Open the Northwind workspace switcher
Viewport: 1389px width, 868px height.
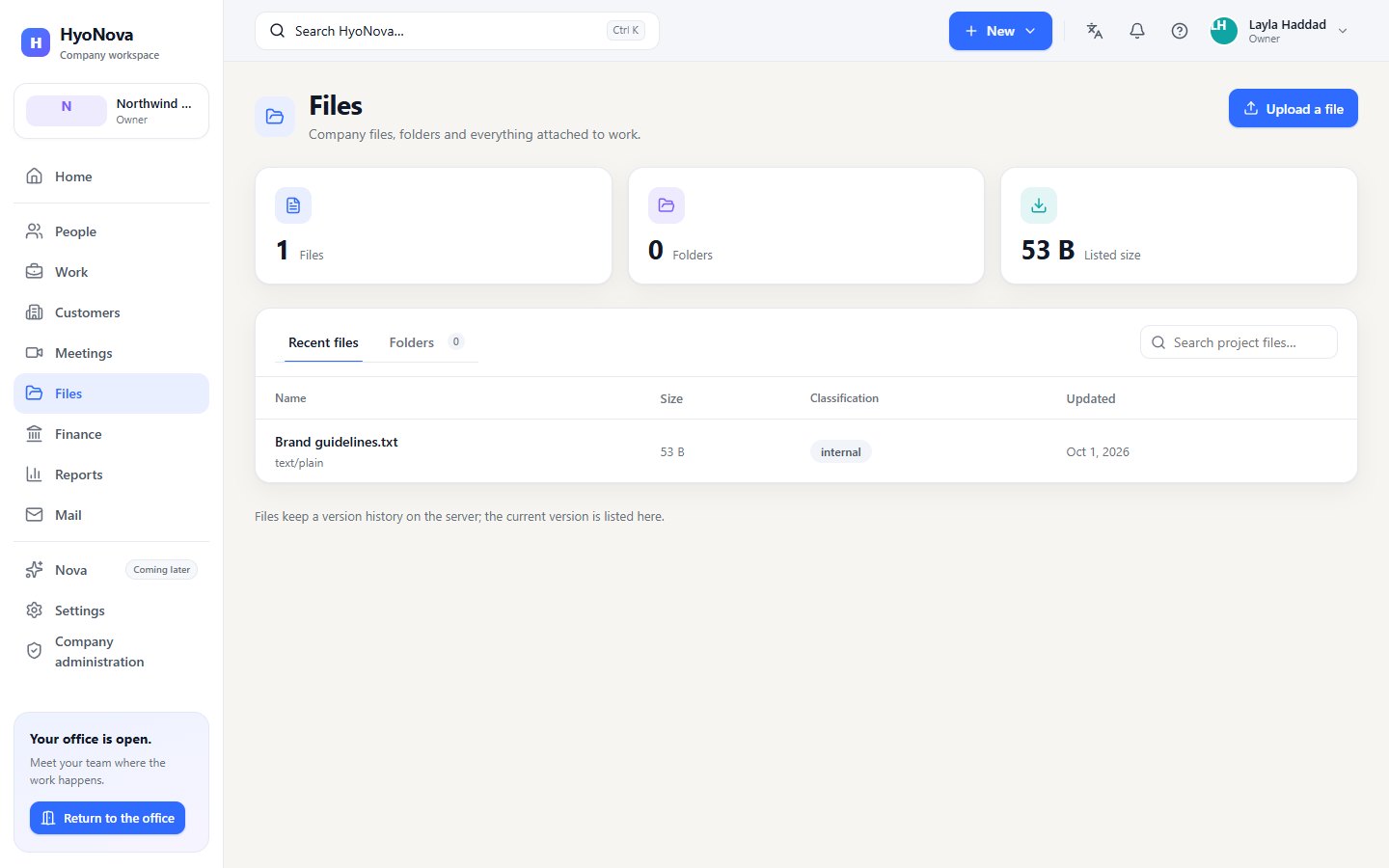click(111, 111)
